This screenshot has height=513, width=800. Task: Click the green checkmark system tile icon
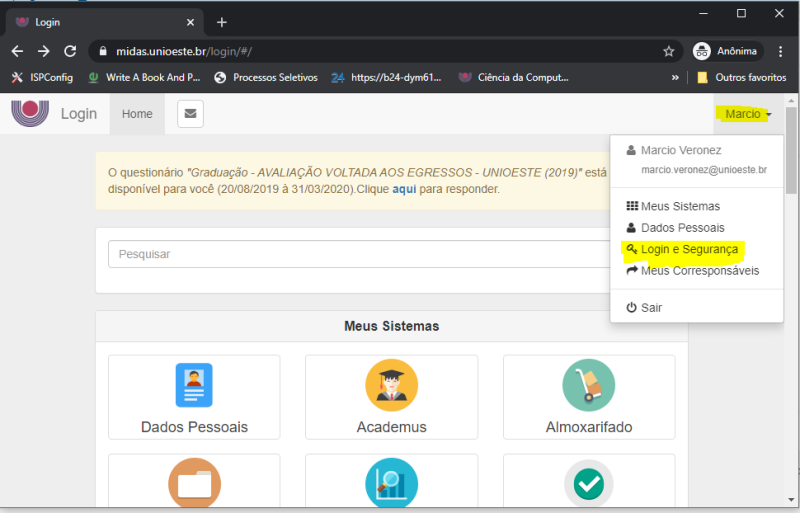(589, 485)
